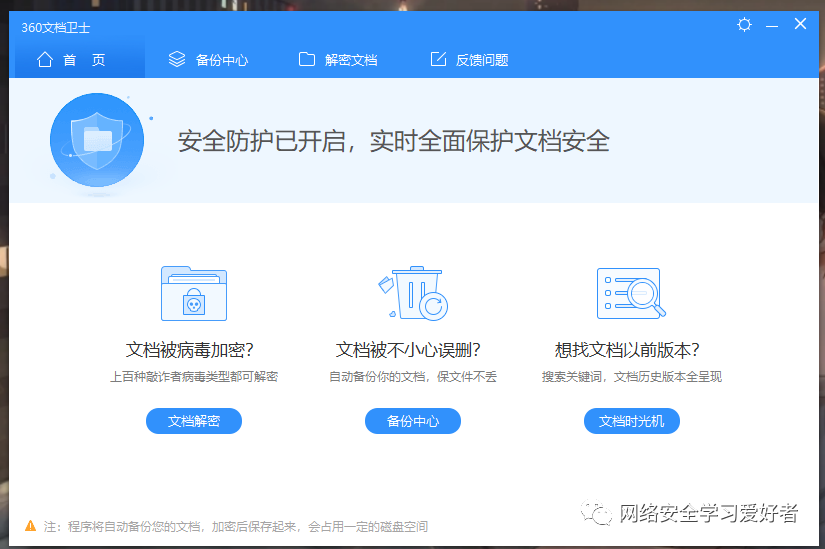
Task: Click the recycle bin restore icon
Action: pos(413,293)
